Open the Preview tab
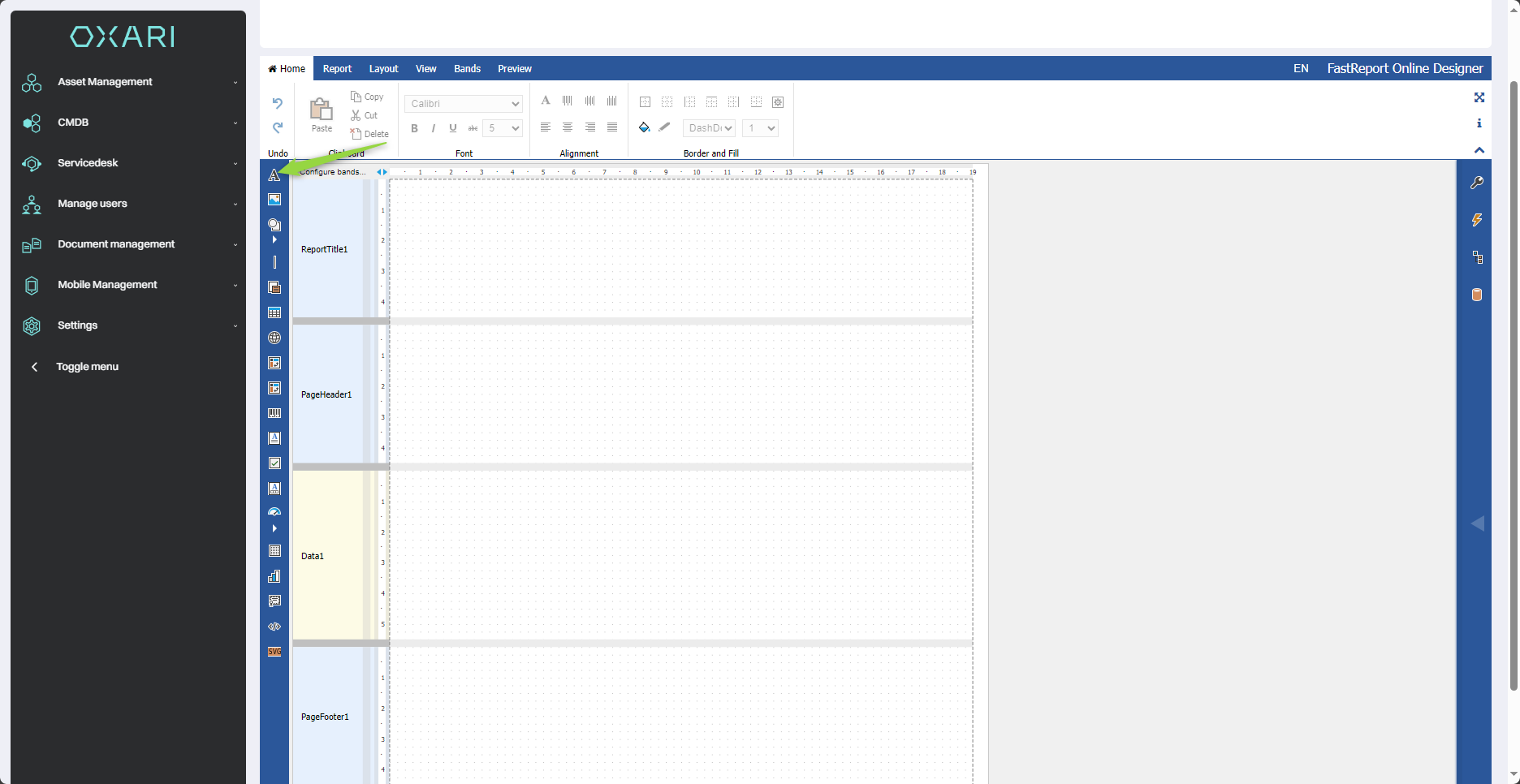 pos(514,69)
